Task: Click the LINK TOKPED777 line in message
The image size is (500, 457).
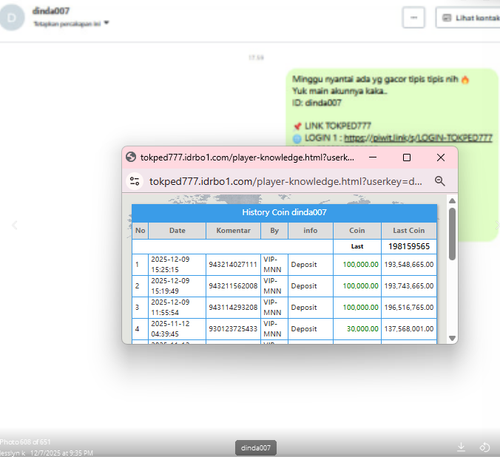Action: 332,126
